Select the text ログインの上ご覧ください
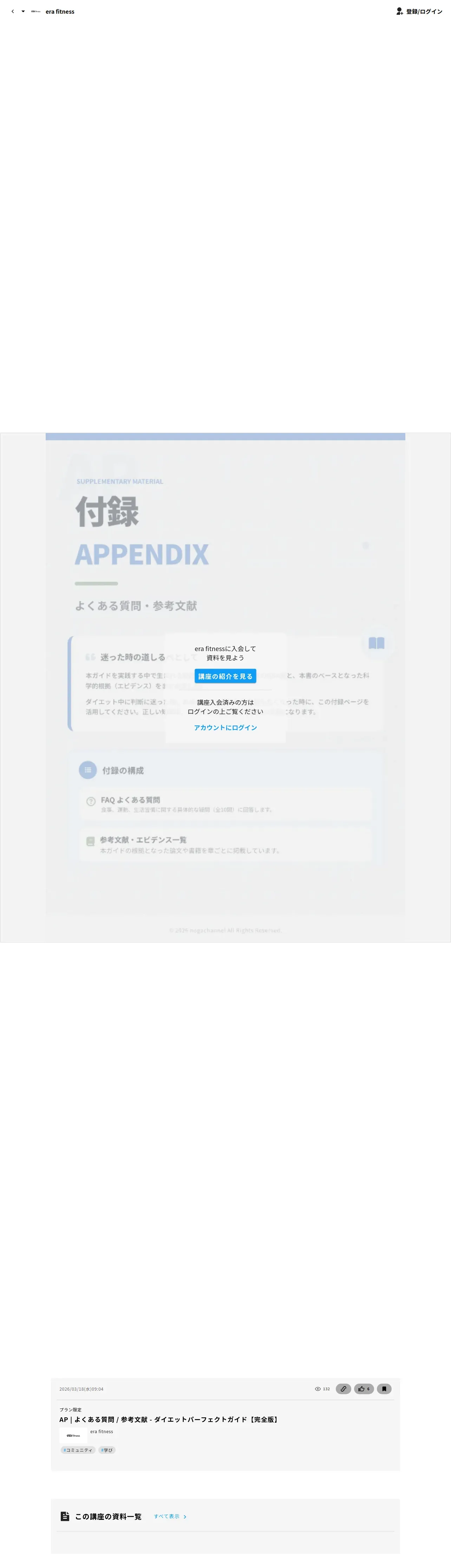 pyautogui.click(x=225, y=711)
